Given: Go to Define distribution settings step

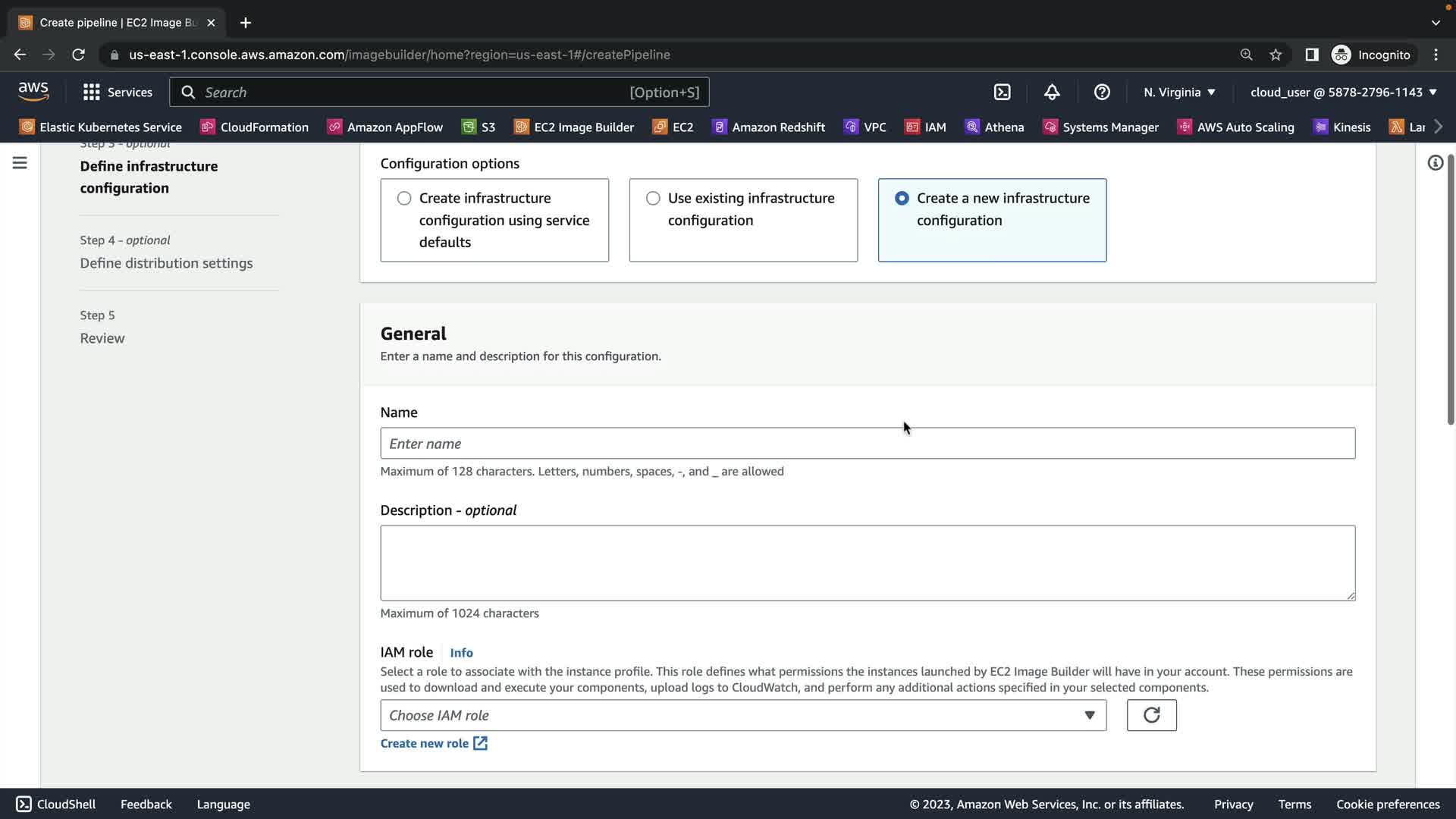Looking at the screenshot, I should click(166, 263).
